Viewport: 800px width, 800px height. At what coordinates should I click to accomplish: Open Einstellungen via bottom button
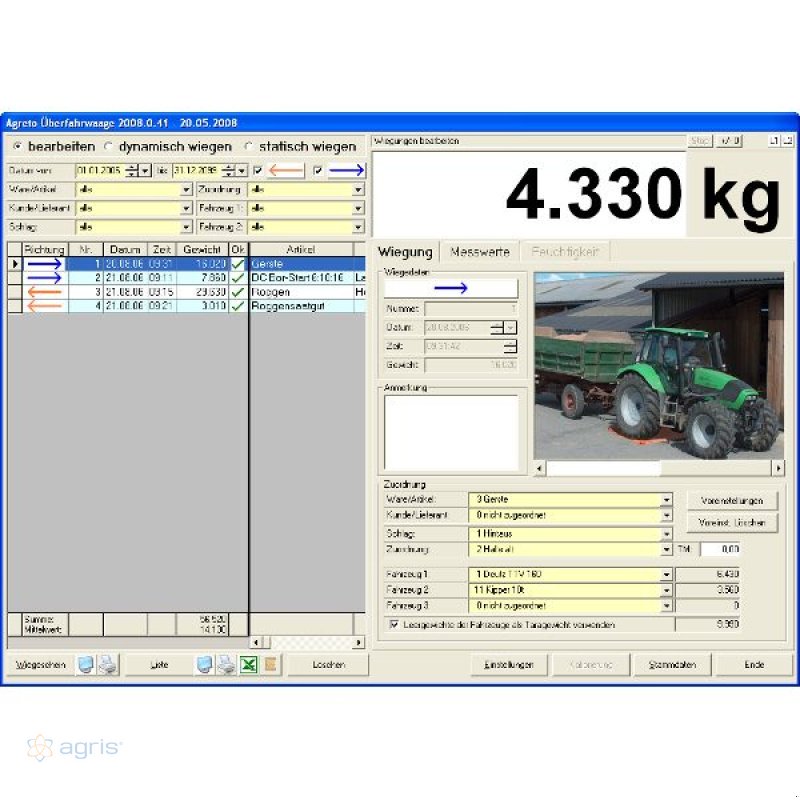tap(509, 665)
